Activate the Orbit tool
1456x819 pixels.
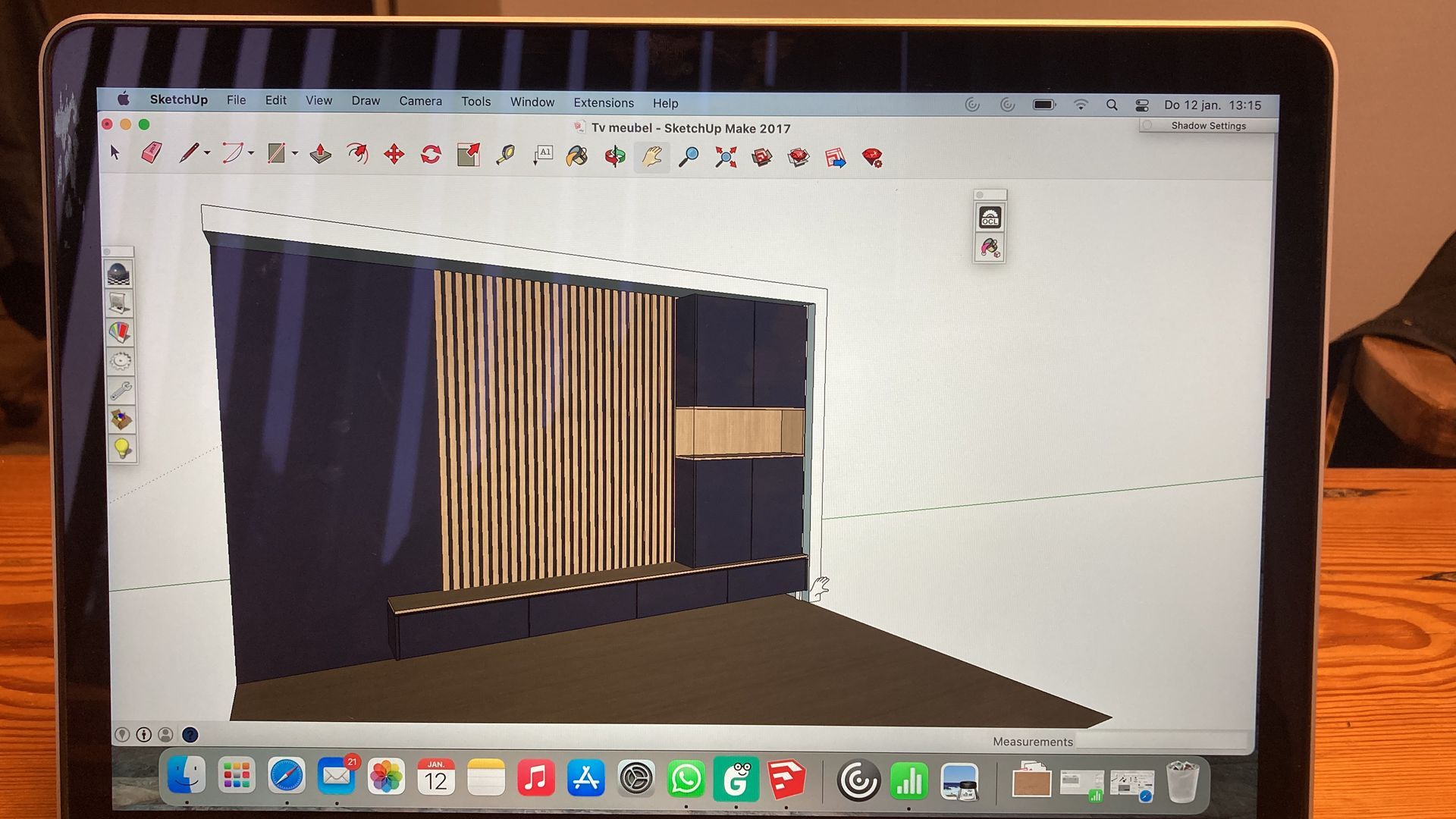click(x=614, y=157)
